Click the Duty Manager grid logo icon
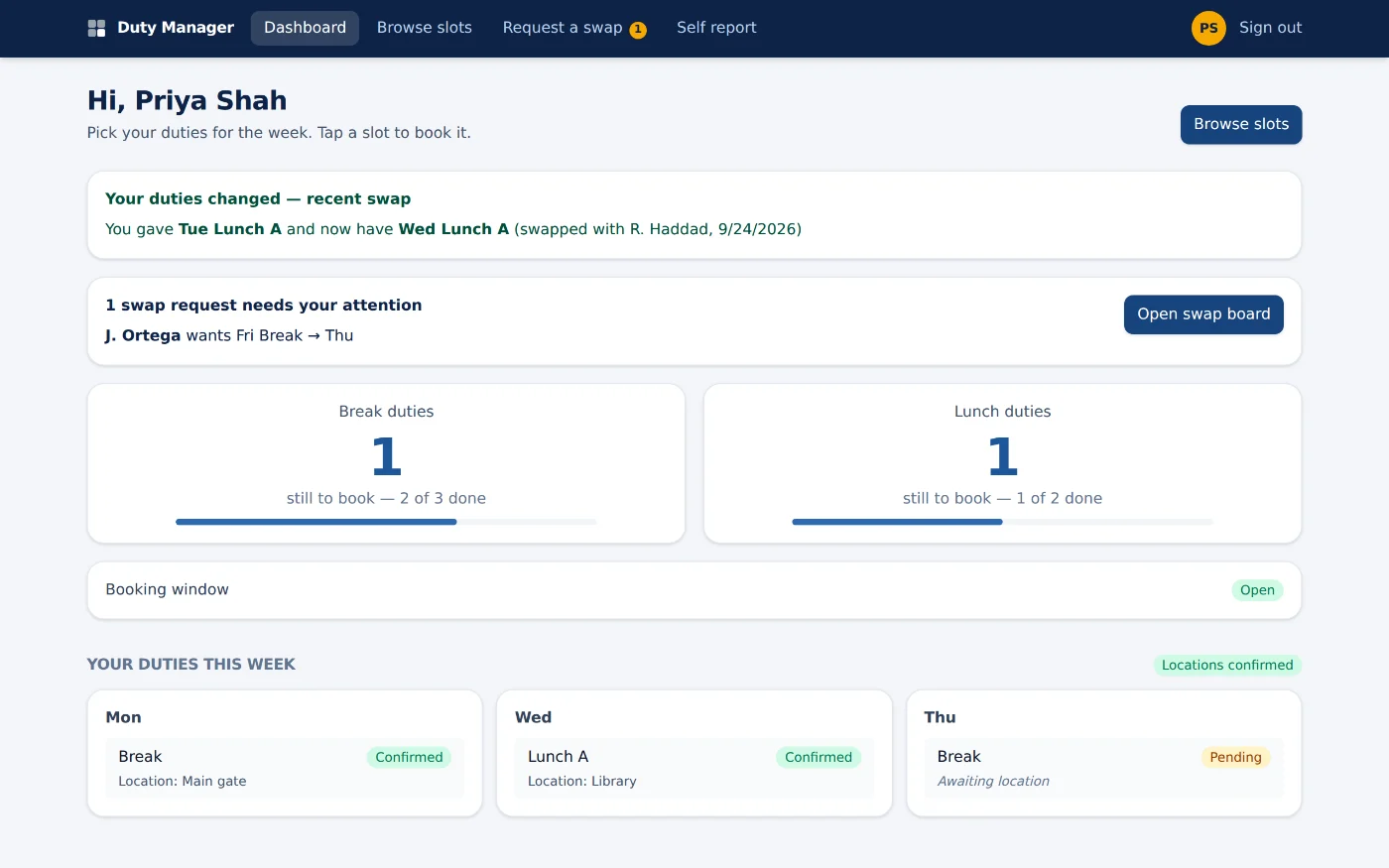This screenshot has height=868, width=1389. (96, 28)
